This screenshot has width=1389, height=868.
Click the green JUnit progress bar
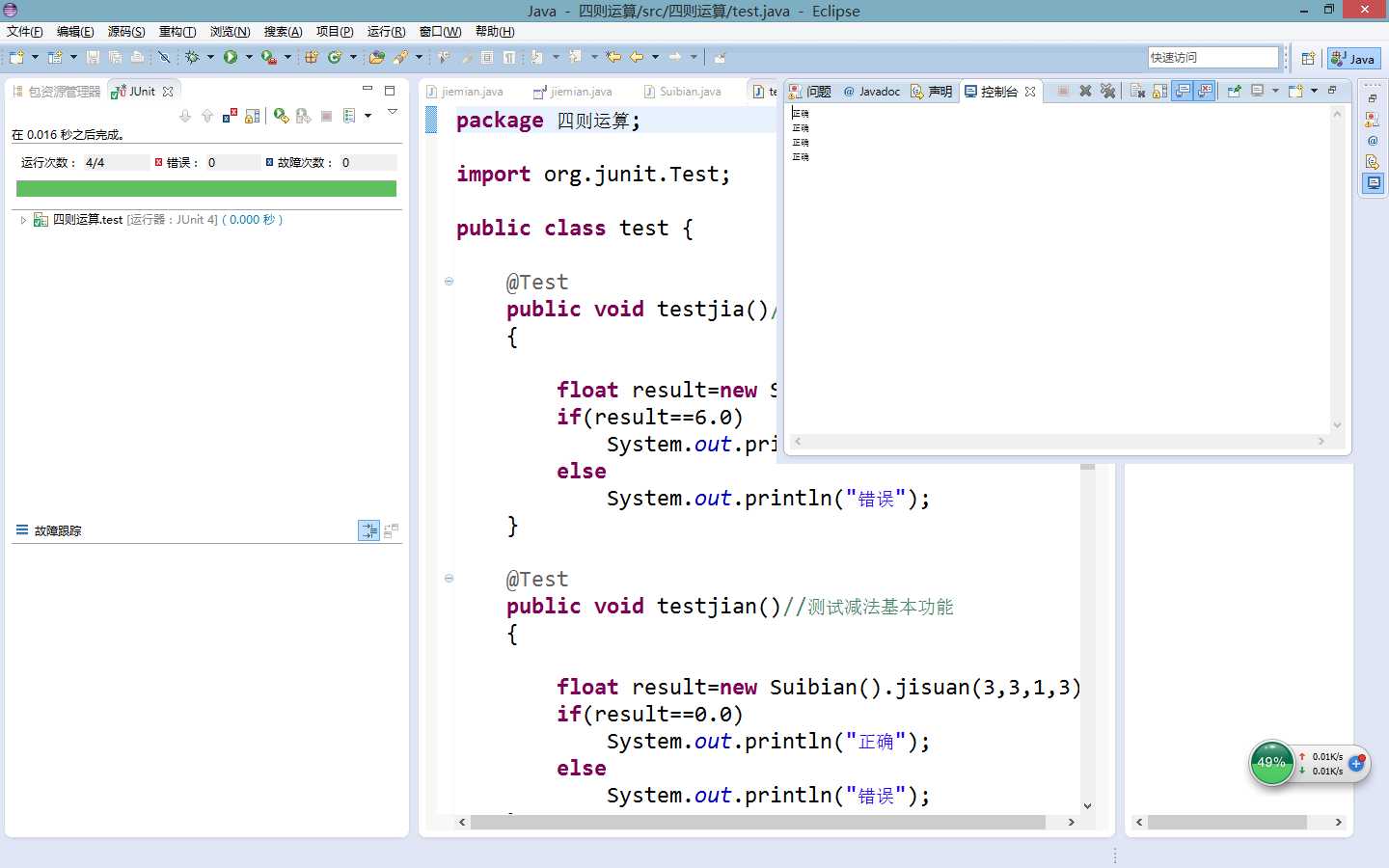[x=206, y=189]
